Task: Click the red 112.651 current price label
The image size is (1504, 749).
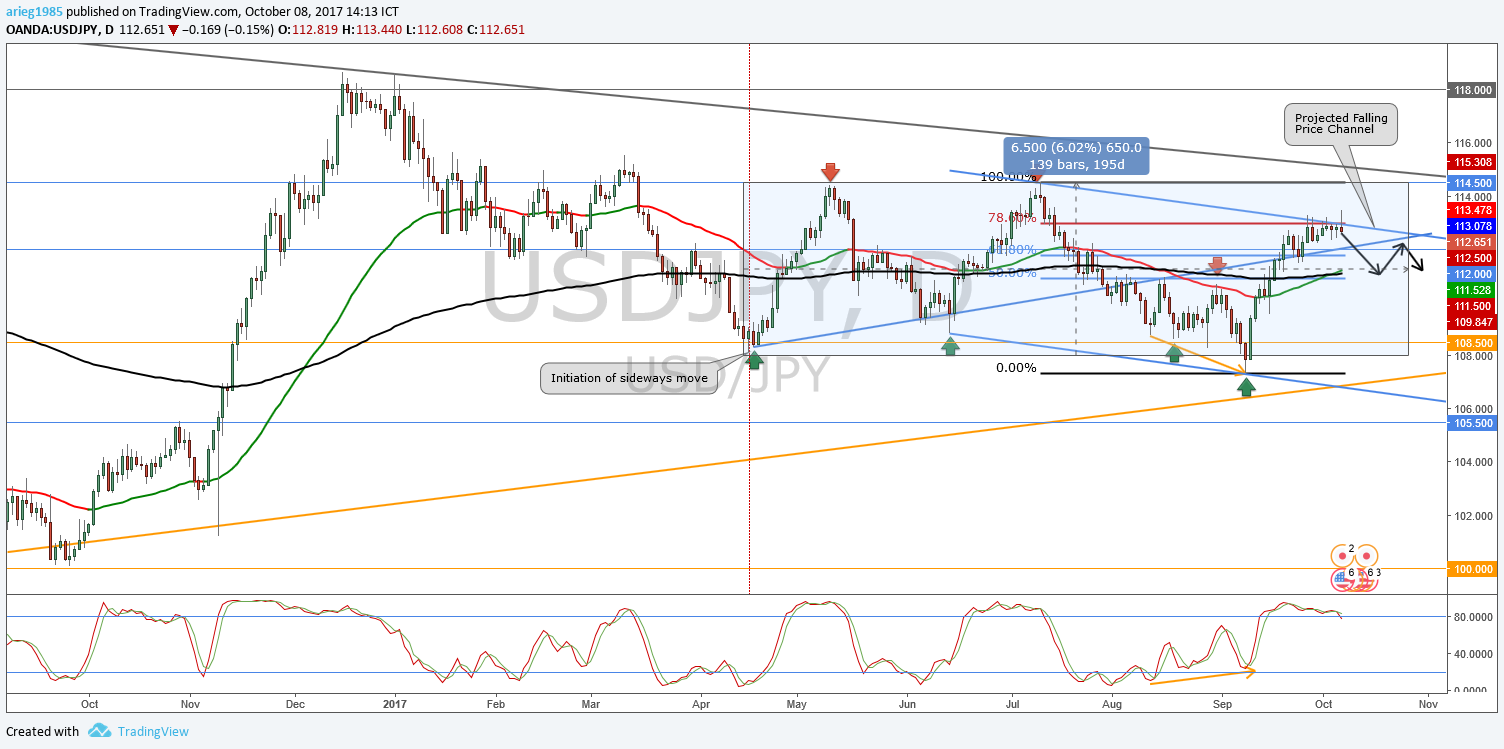Action: pyautogui.click(x=1471, y=242)
